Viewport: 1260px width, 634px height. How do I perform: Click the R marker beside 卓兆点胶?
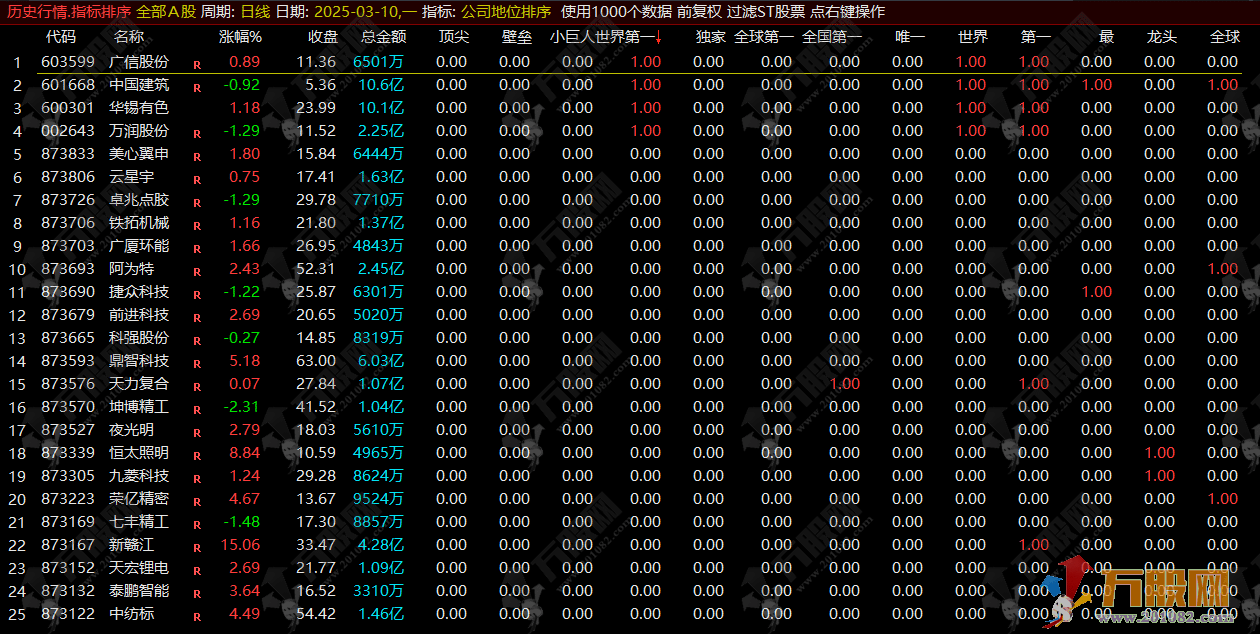[x=196, y=202]
